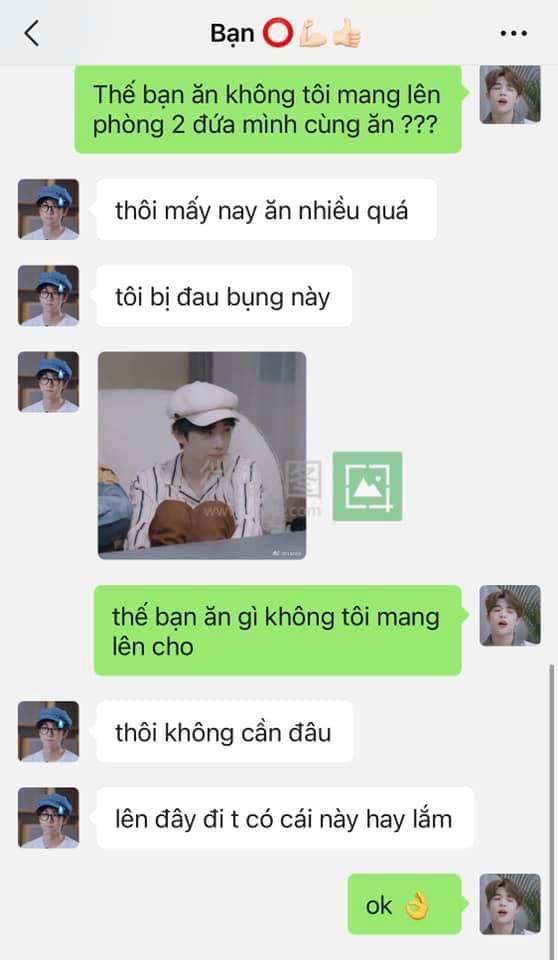The width and height of the screenshot is (558, 960).
Task: Tap avatar beside "thế bạn ăn gì không" message
Action: click(510, 615)
